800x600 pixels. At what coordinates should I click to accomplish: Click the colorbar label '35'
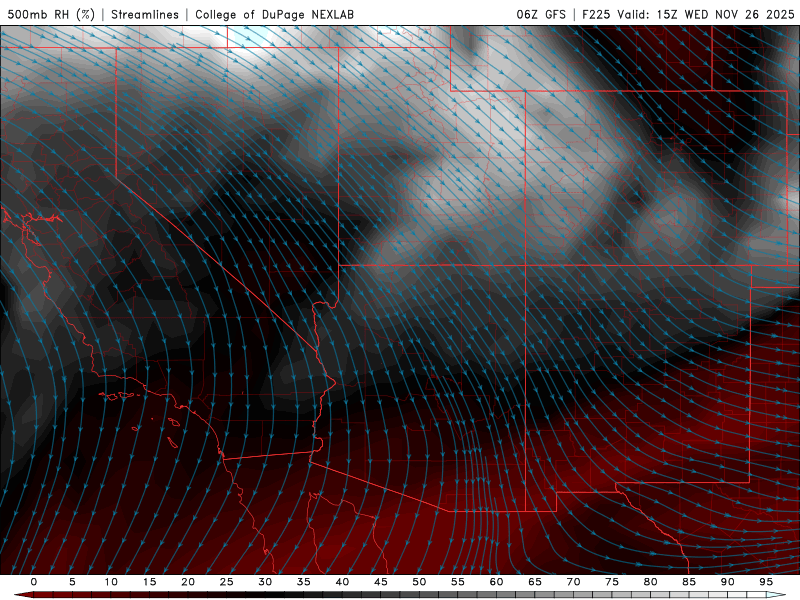click(x=304, y=582)
